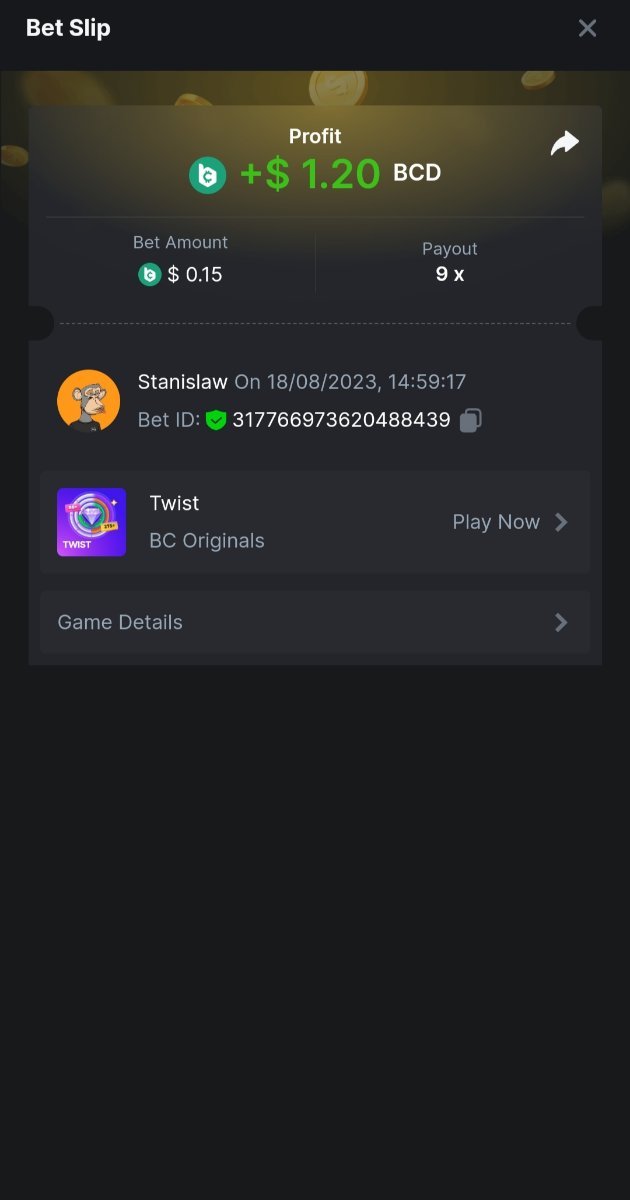Click the Twist game thumbnail
The width and height of the screenshot is (630, 1200).
click(x=91, y=522)
